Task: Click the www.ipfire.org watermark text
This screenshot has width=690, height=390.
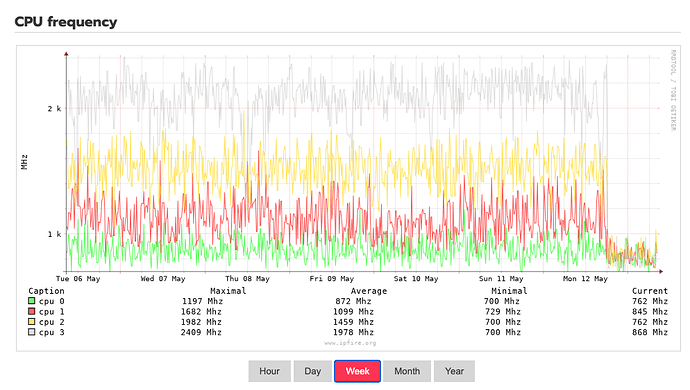Action: 350,343
